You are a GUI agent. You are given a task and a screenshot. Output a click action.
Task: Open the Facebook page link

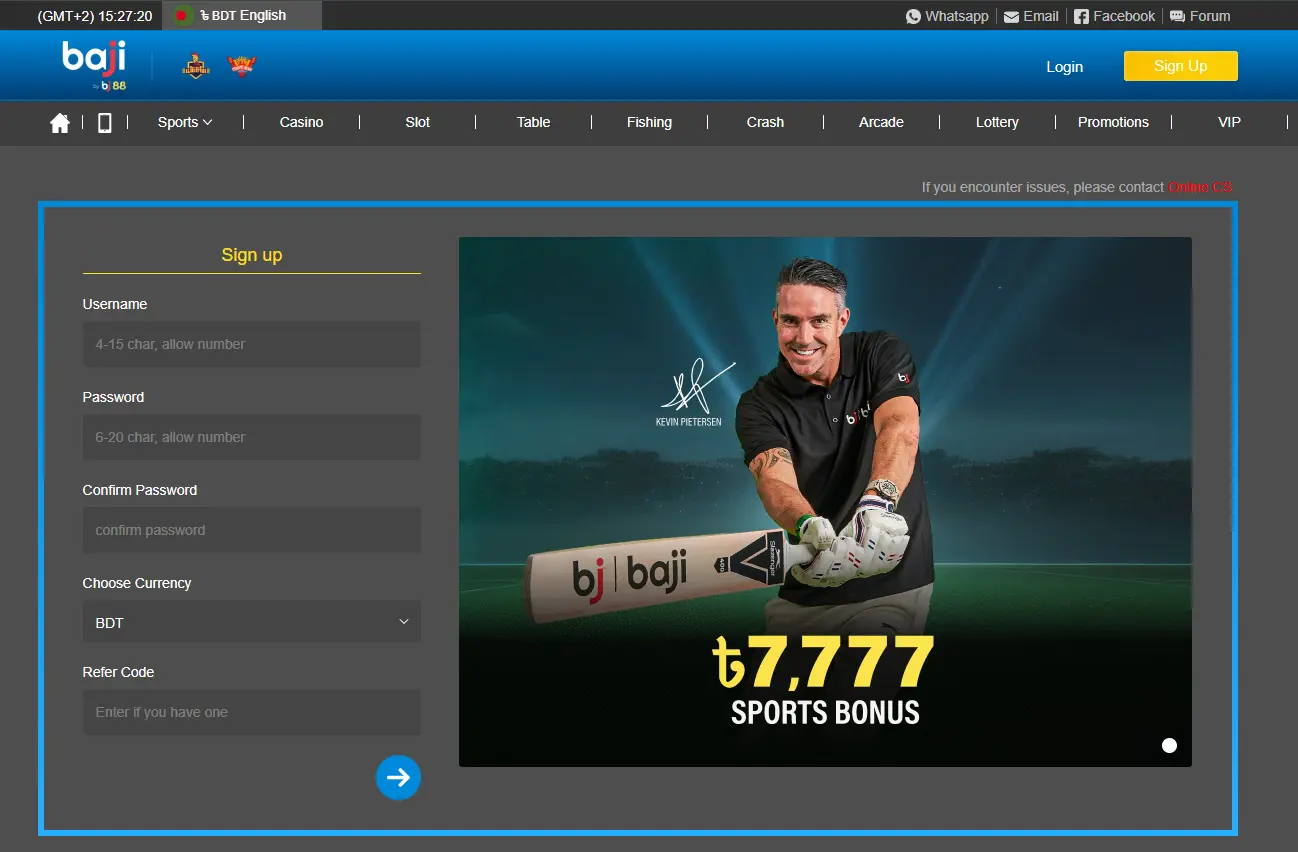point(1114,16)
